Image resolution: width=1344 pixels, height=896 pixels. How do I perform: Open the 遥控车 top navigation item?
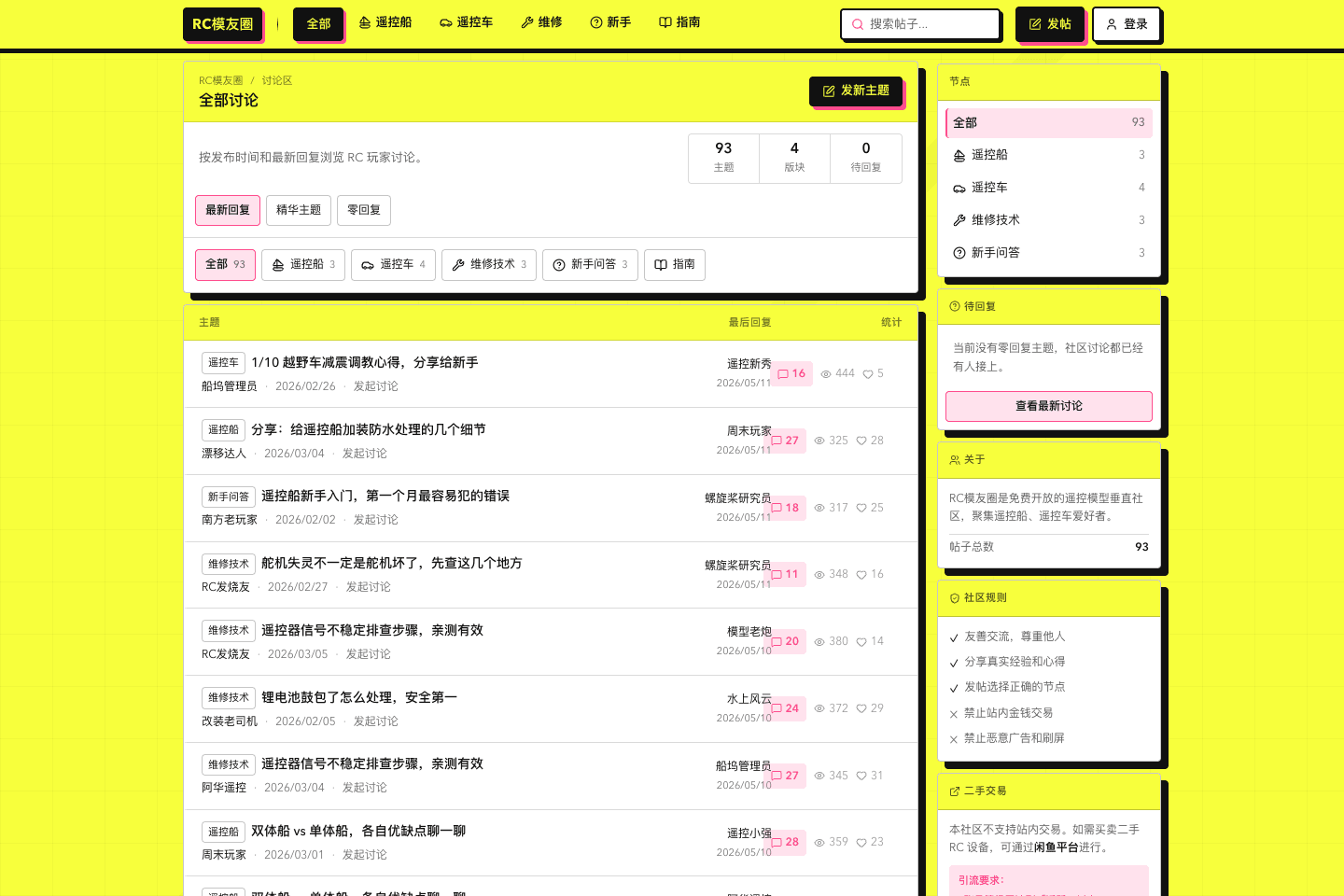click(466, 22)
